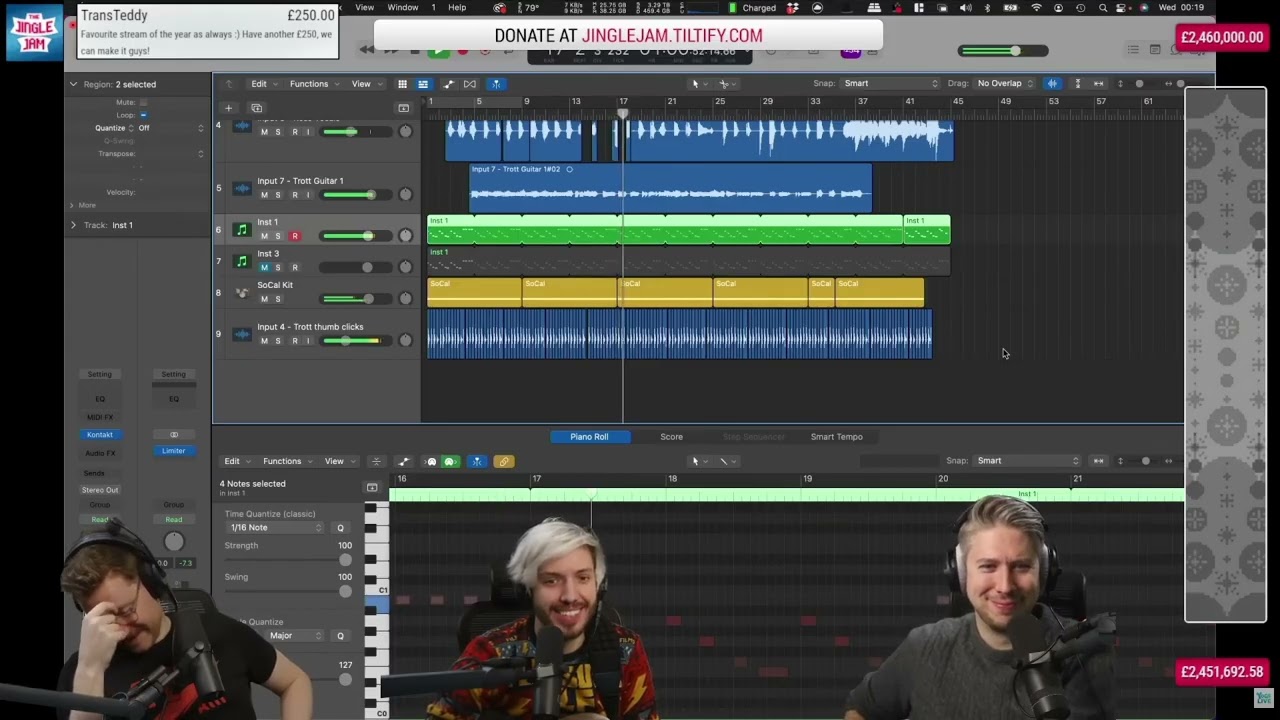Mute the Input 7 - Trott Guitar 1 track
Screen dimensions: 1280x720
coord(264,195)
